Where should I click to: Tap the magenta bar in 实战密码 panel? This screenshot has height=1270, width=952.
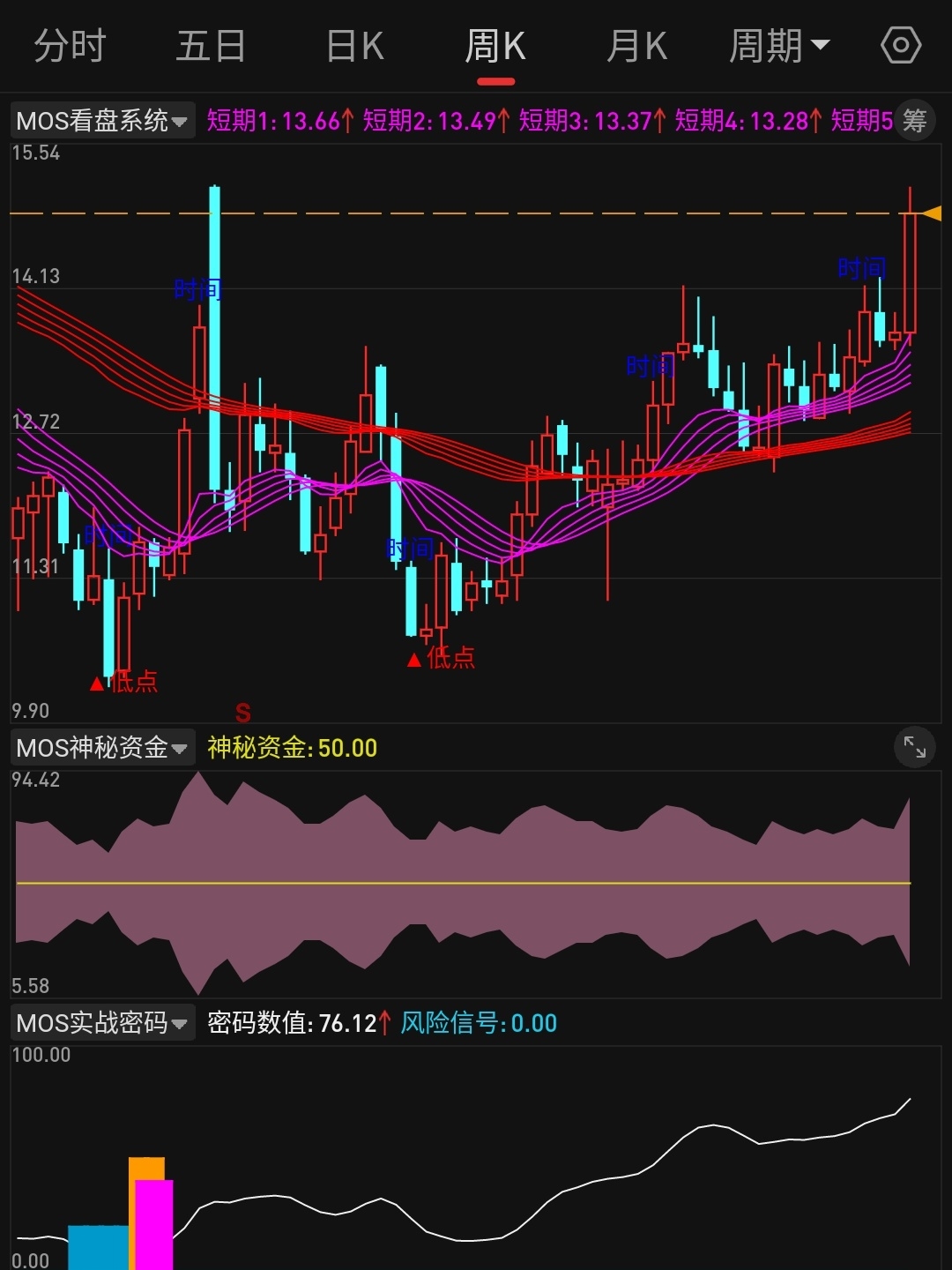coord(154,1224)
